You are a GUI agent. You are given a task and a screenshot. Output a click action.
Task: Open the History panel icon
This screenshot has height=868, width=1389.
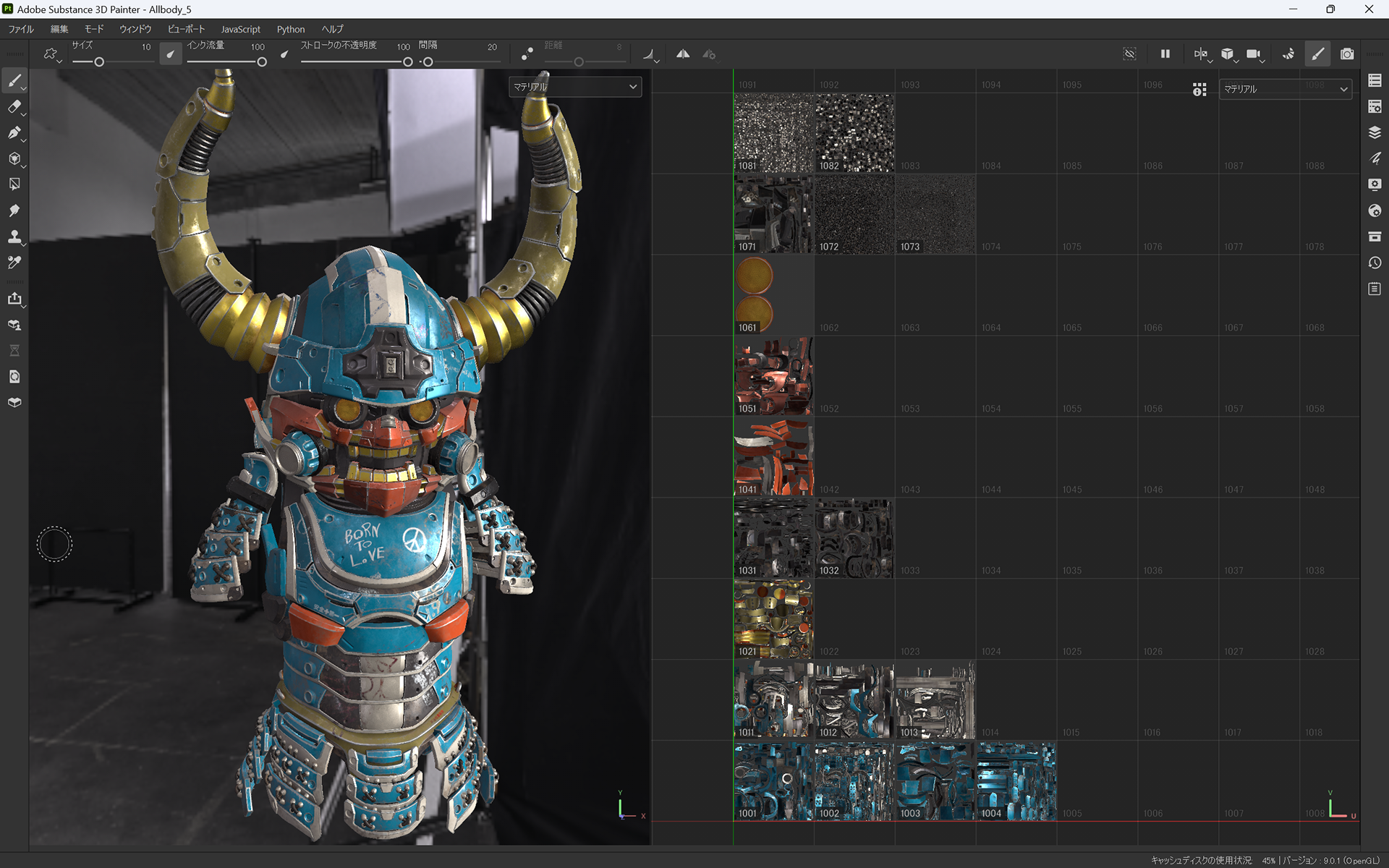(1375, 263)
